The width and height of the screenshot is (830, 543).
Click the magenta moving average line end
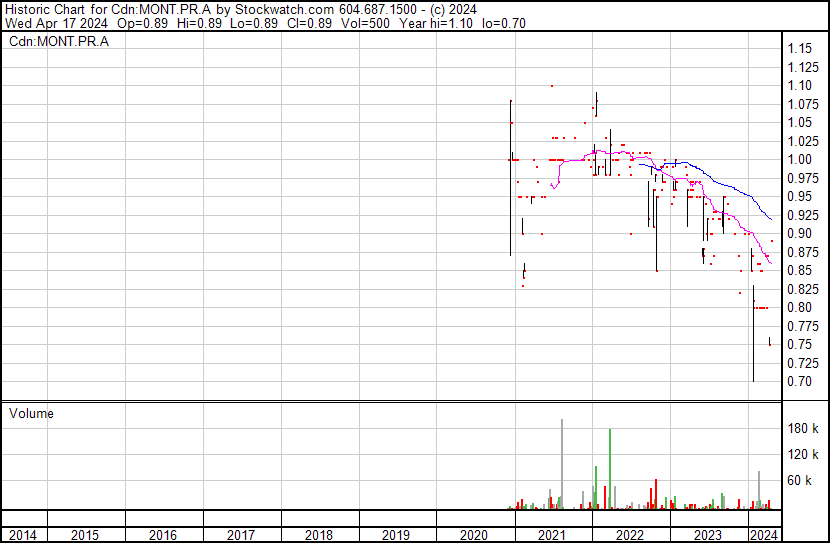[x=770, y=263]
